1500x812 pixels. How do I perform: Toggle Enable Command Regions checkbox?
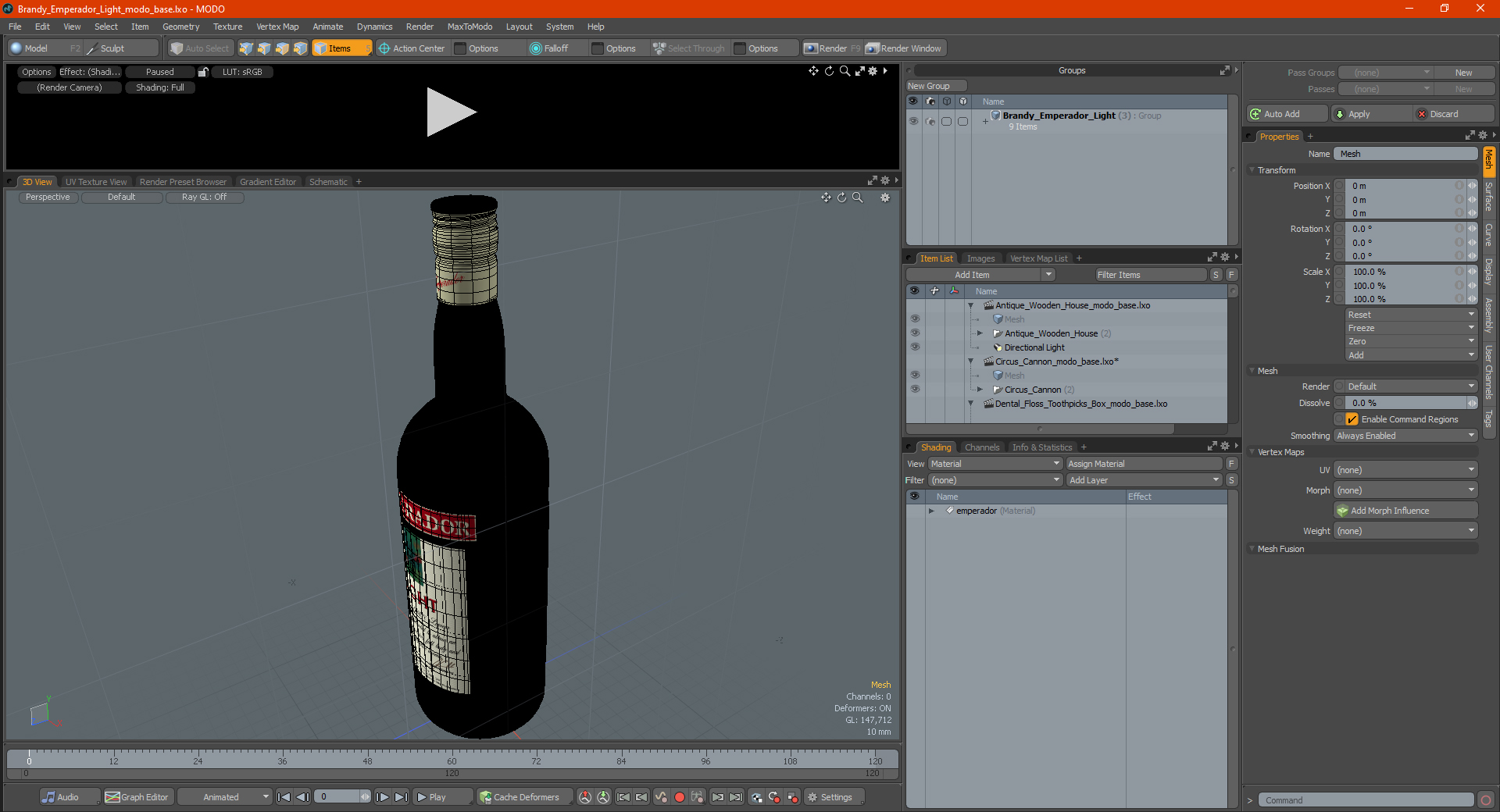[x=1352, y=419]
